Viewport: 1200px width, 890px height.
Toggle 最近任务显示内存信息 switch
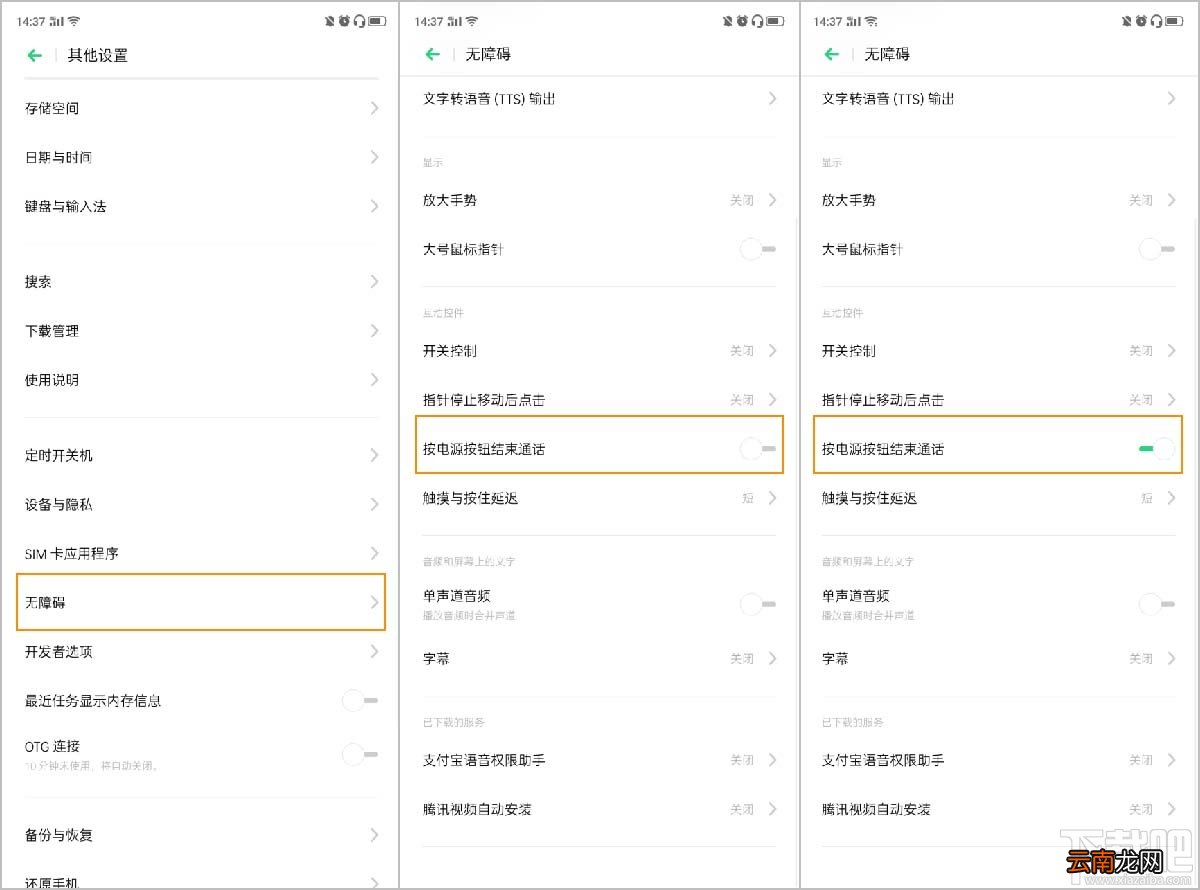(360, 700)
